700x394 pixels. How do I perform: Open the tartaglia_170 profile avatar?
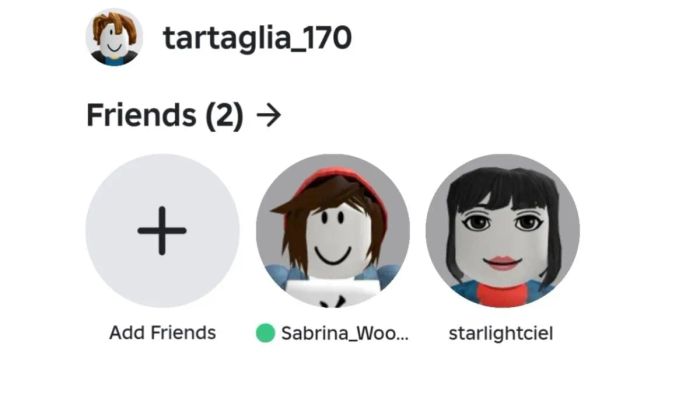tap(114, 37)
